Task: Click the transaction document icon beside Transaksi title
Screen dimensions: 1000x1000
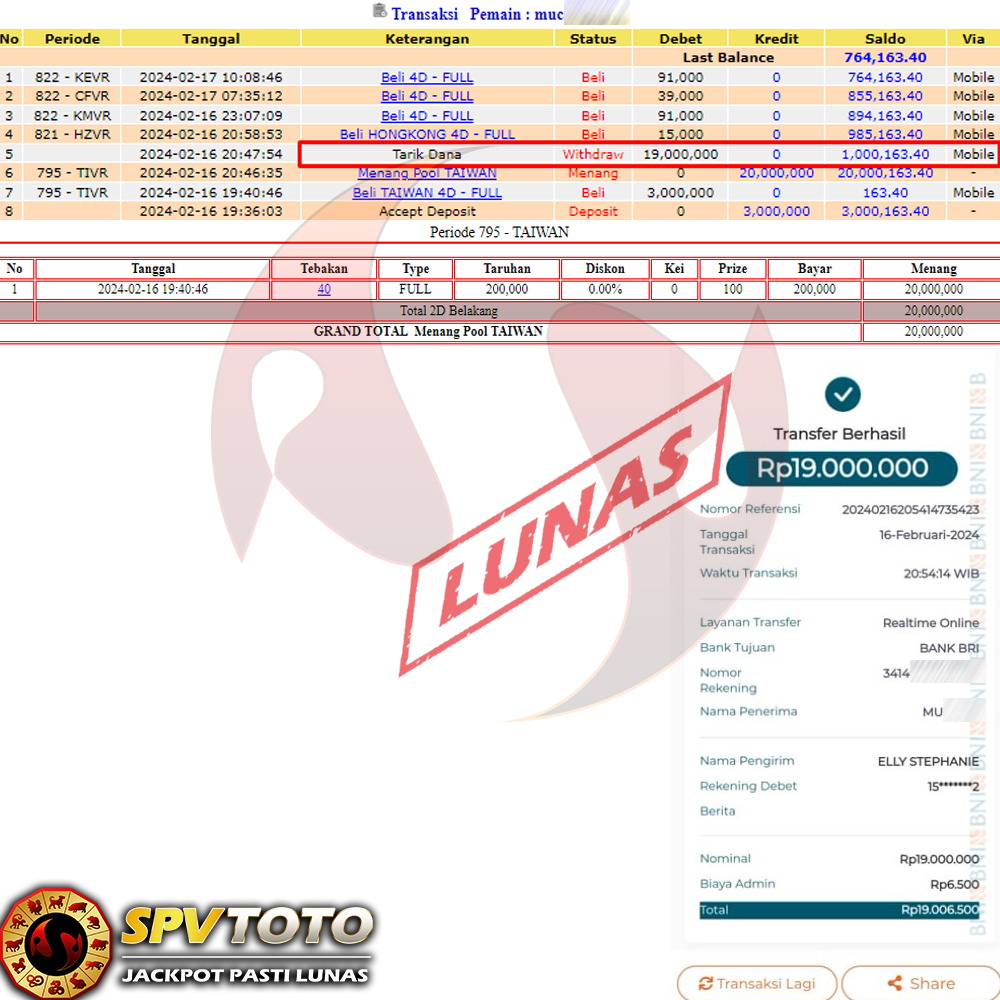Action: [379, 12]
